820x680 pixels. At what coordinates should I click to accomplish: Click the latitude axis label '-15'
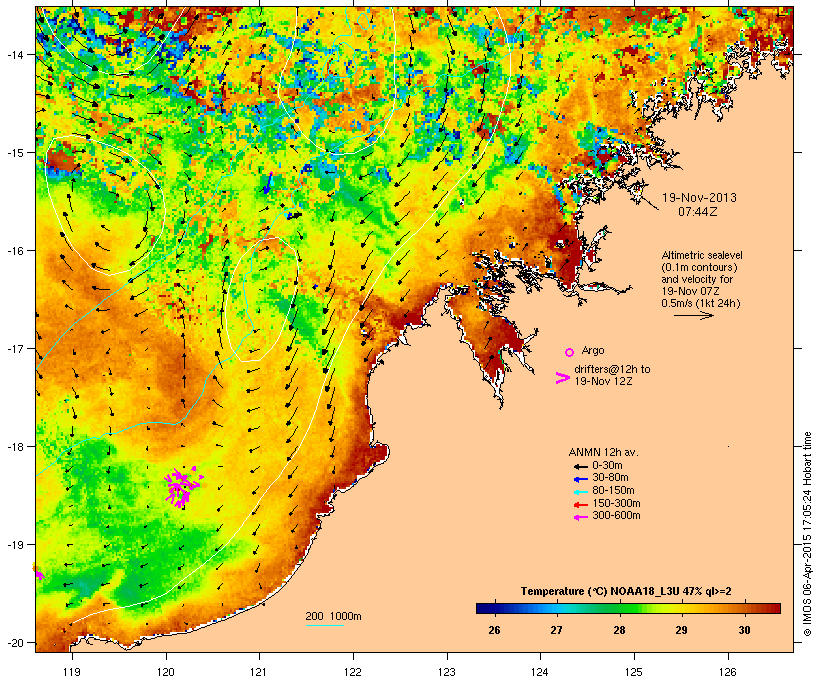(14, 153)
